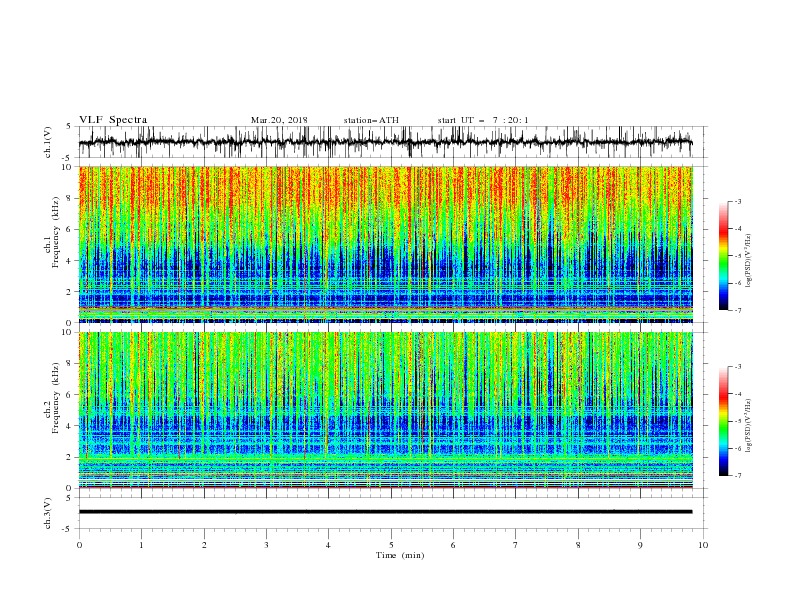Click time axis tick label "3"
The width and height of the screenshot is (792, 612).
tap(266, 545)
